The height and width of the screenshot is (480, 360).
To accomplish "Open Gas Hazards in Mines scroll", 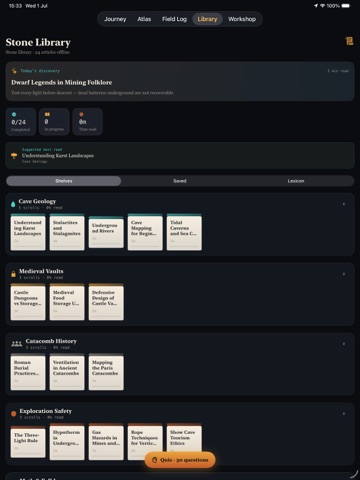I will click(x=106, y=442).
